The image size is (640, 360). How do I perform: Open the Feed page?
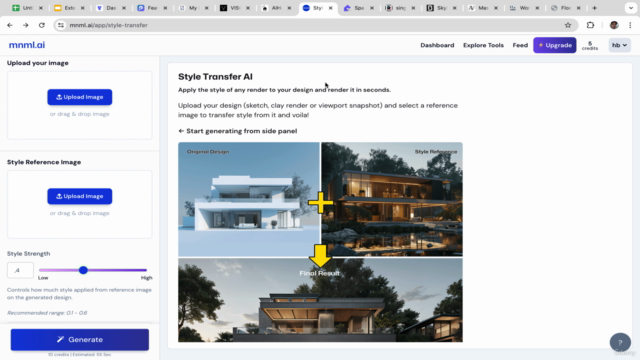pyautogui.click(x=520, y=45)
